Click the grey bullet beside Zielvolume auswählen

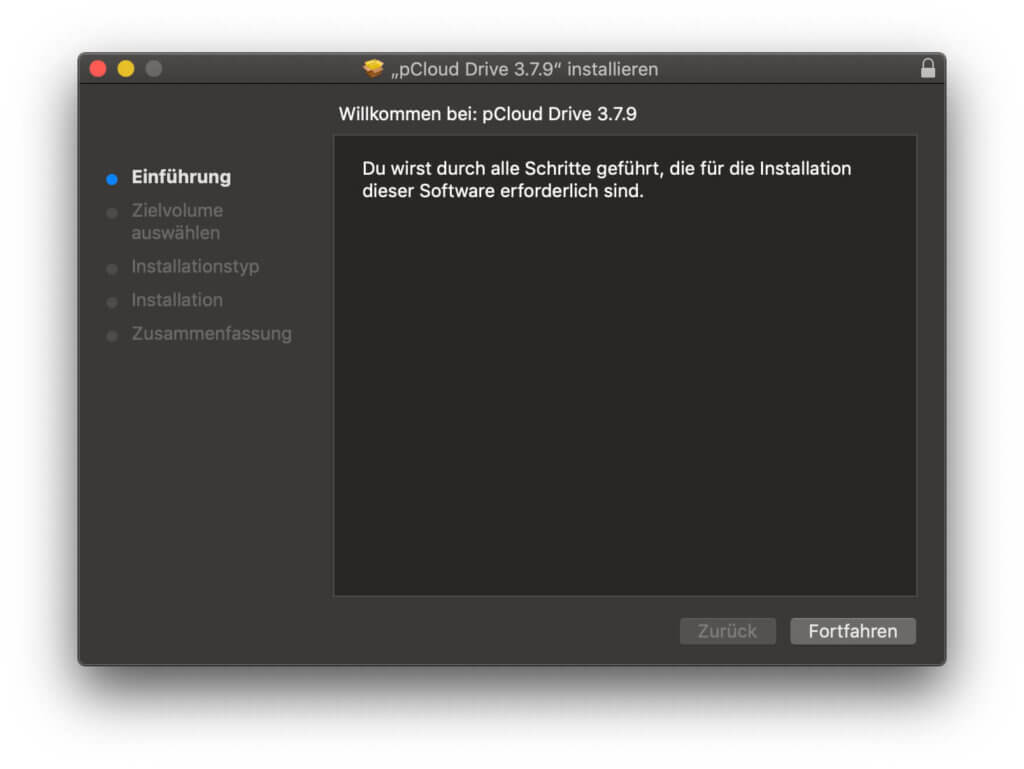[x=112, y=213]
